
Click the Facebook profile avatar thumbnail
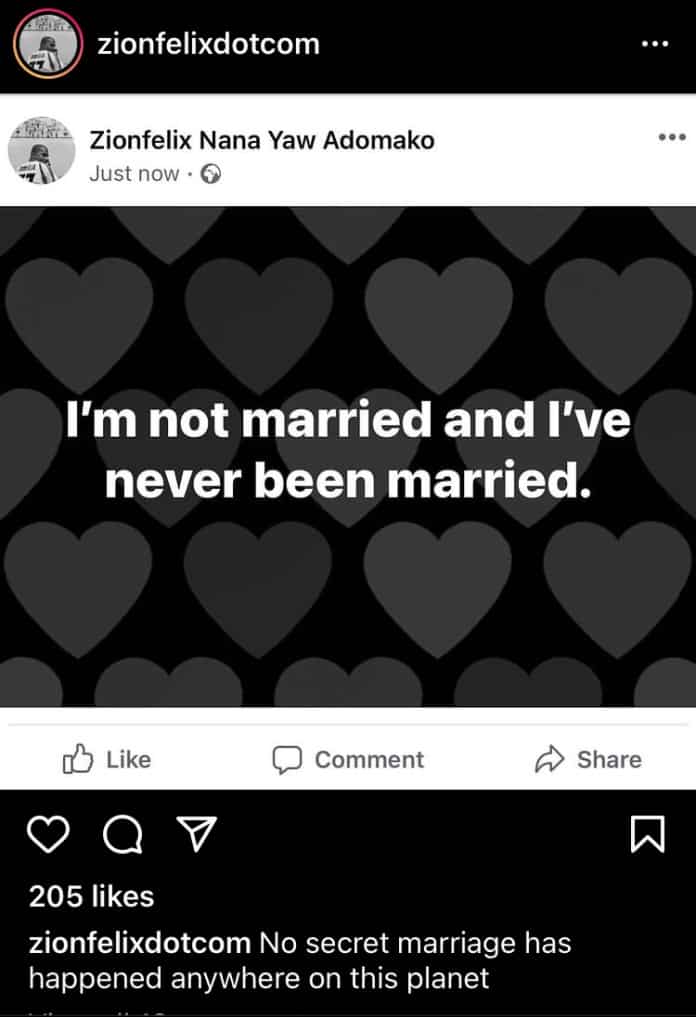(x=42, y=150)
